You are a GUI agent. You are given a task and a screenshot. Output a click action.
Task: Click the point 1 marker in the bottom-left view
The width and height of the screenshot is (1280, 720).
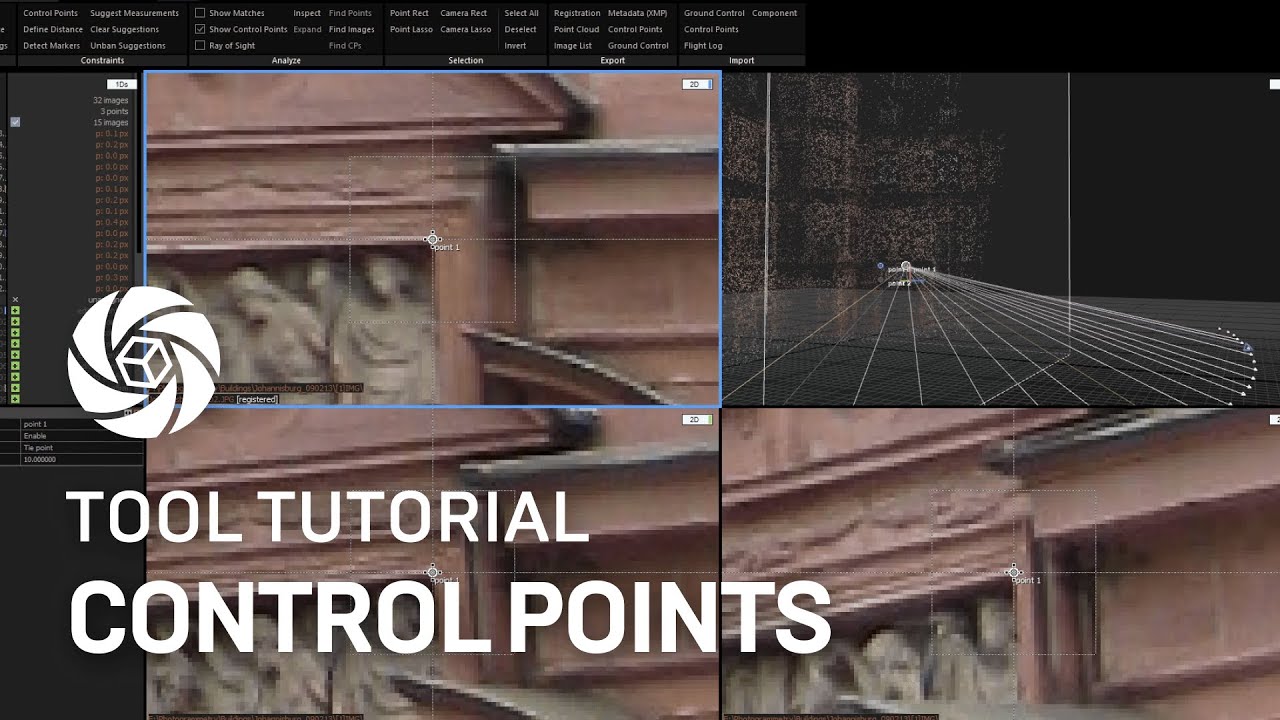[433, 572]
